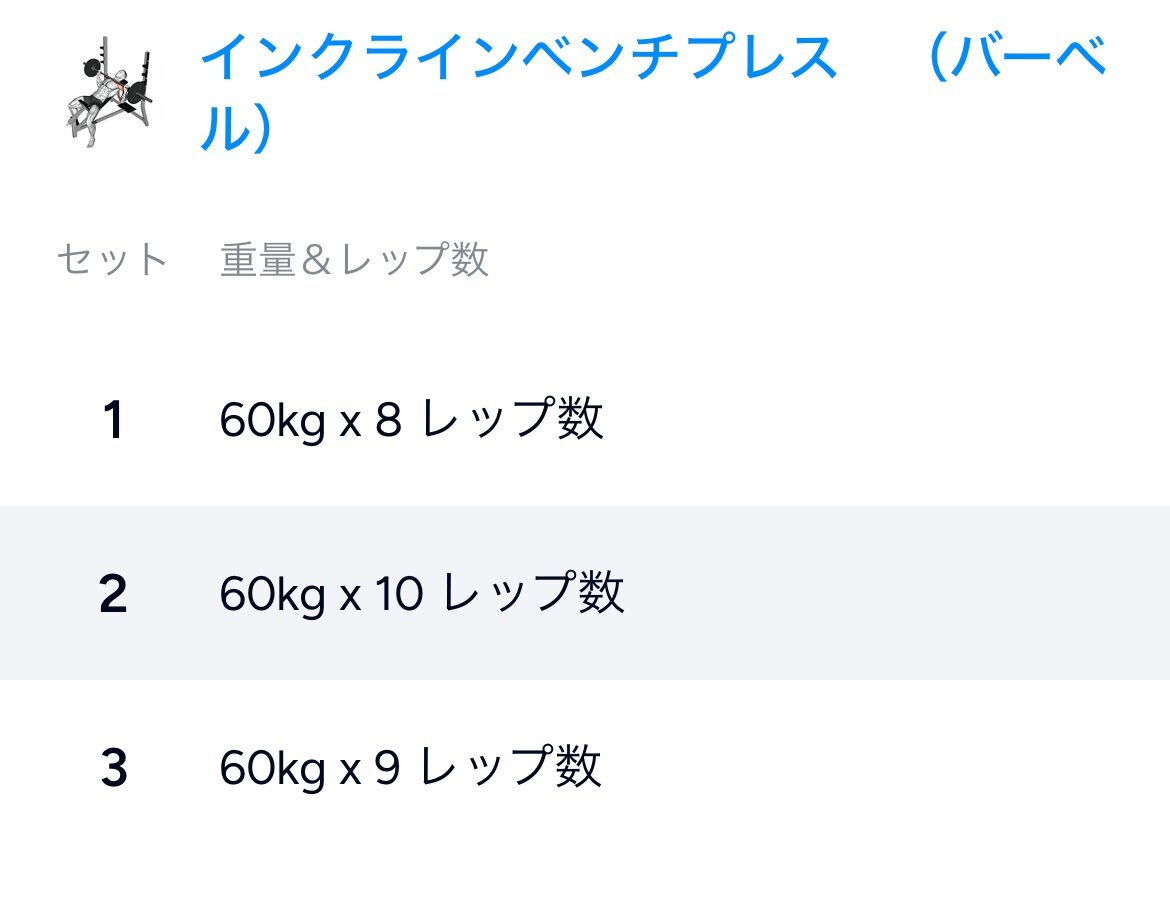Select set number 3
Image resolution: width=1170 pixels, height=900 pixels.
click(113, 768)
